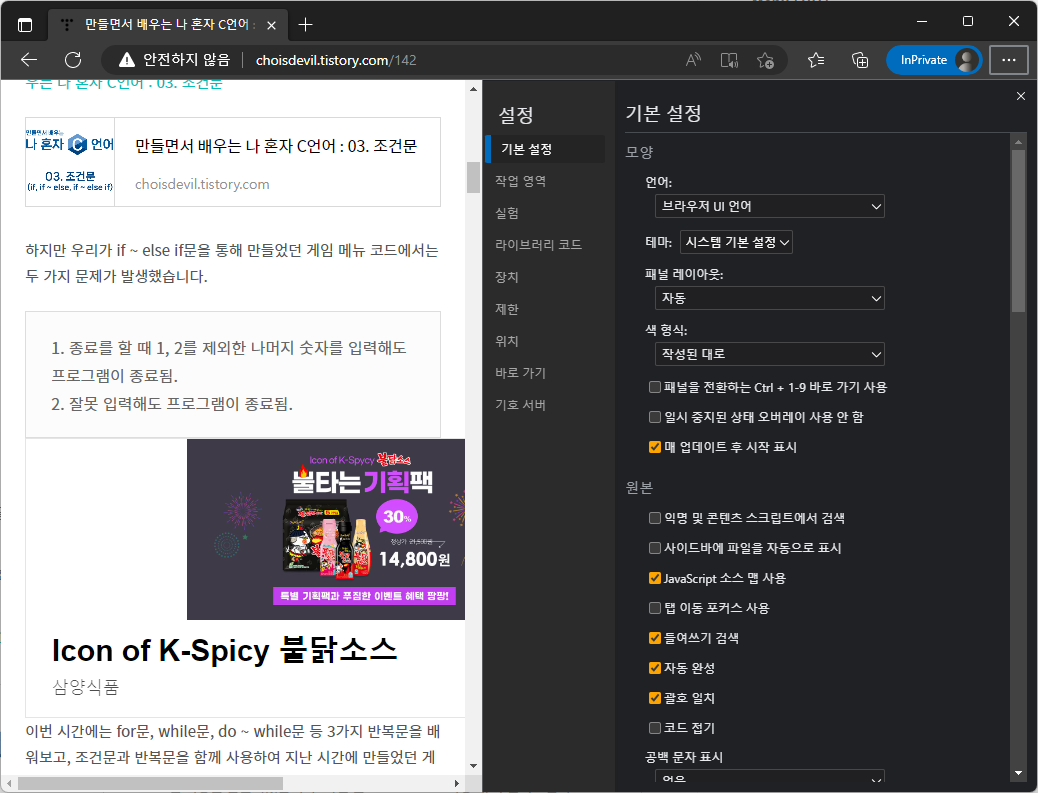Click the page vertical scrollbar thumb
The height and width of the screenshot is (793, 1038).
473,177
